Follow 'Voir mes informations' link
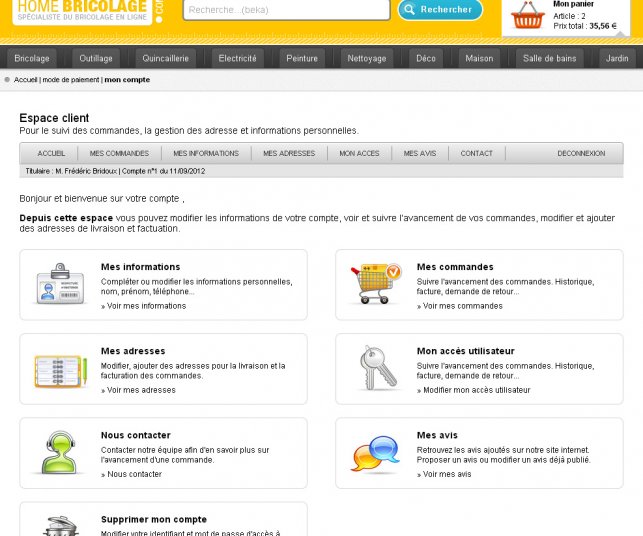Viewport: 643px width, 536px height. pyautogui.click(x=144, y=306)
